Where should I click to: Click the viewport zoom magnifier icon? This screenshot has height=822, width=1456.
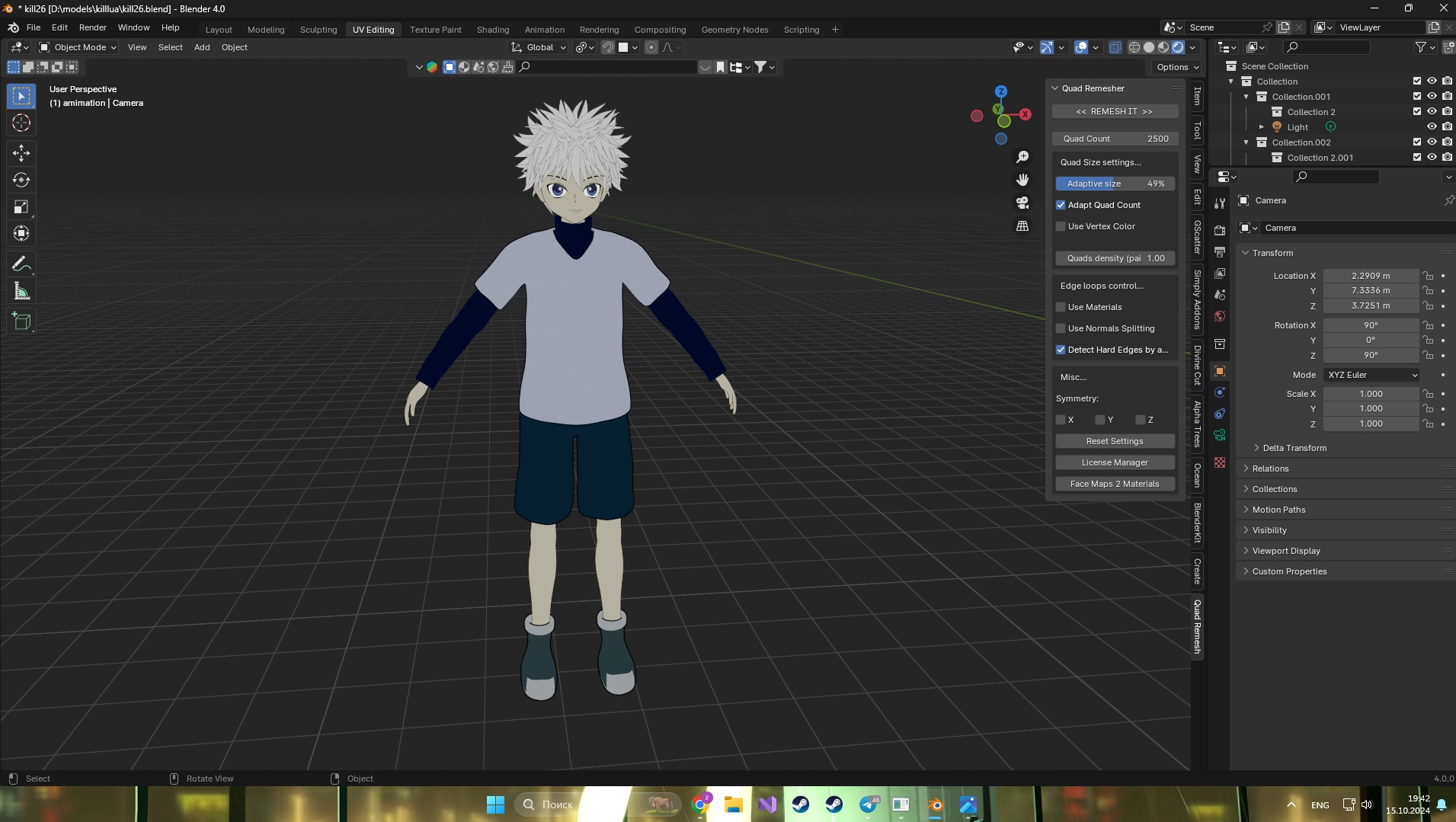click(1022, 157)
